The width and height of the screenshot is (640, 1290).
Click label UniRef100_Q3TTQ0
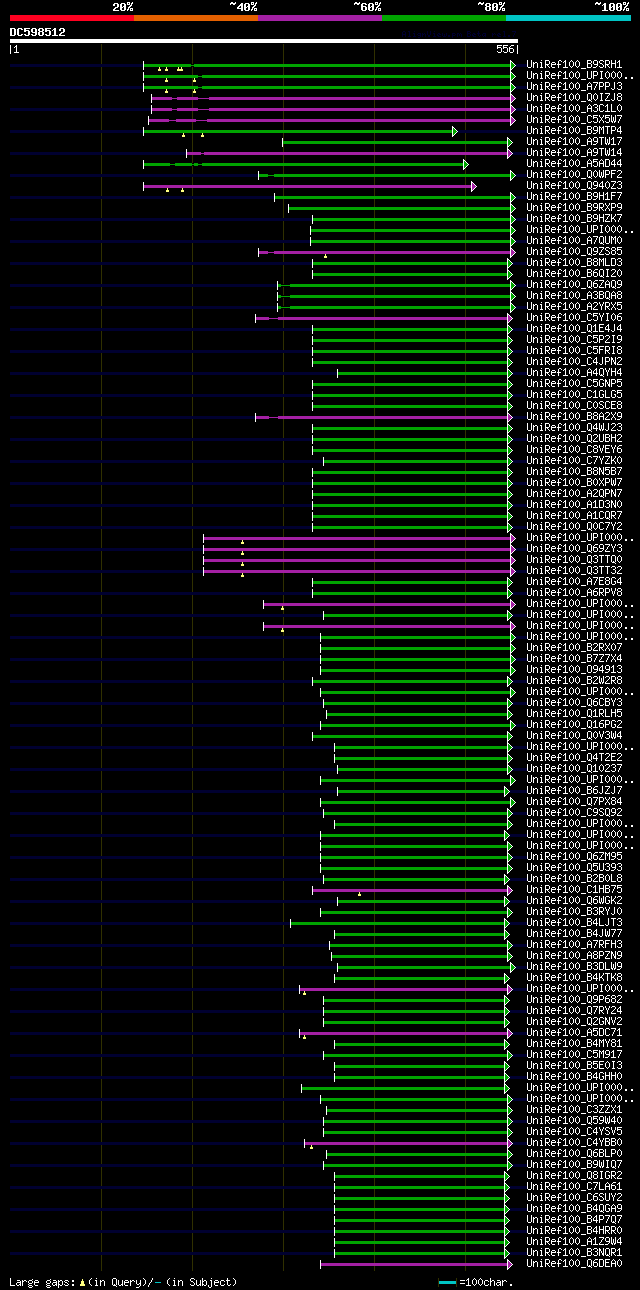click(574, 560)
